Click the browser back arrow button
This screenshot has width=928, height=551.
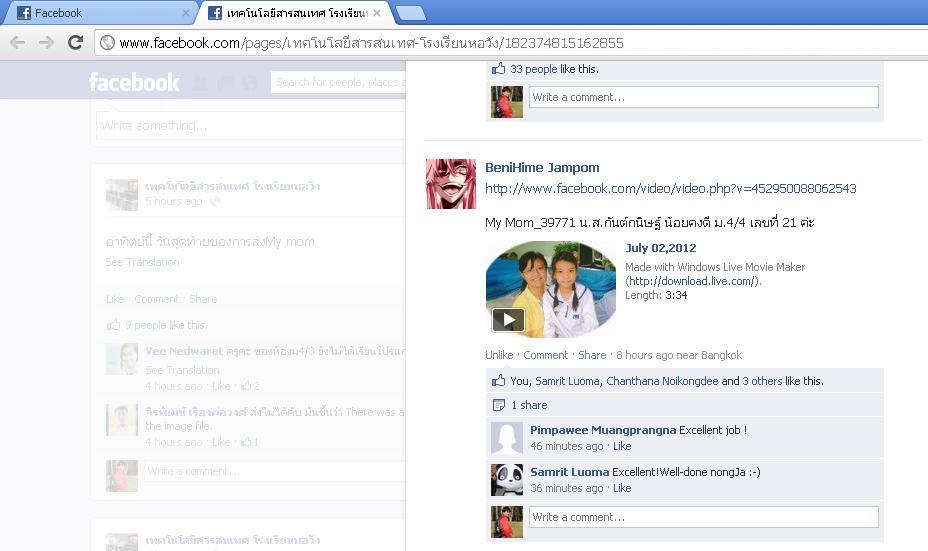tap(17, 42)
